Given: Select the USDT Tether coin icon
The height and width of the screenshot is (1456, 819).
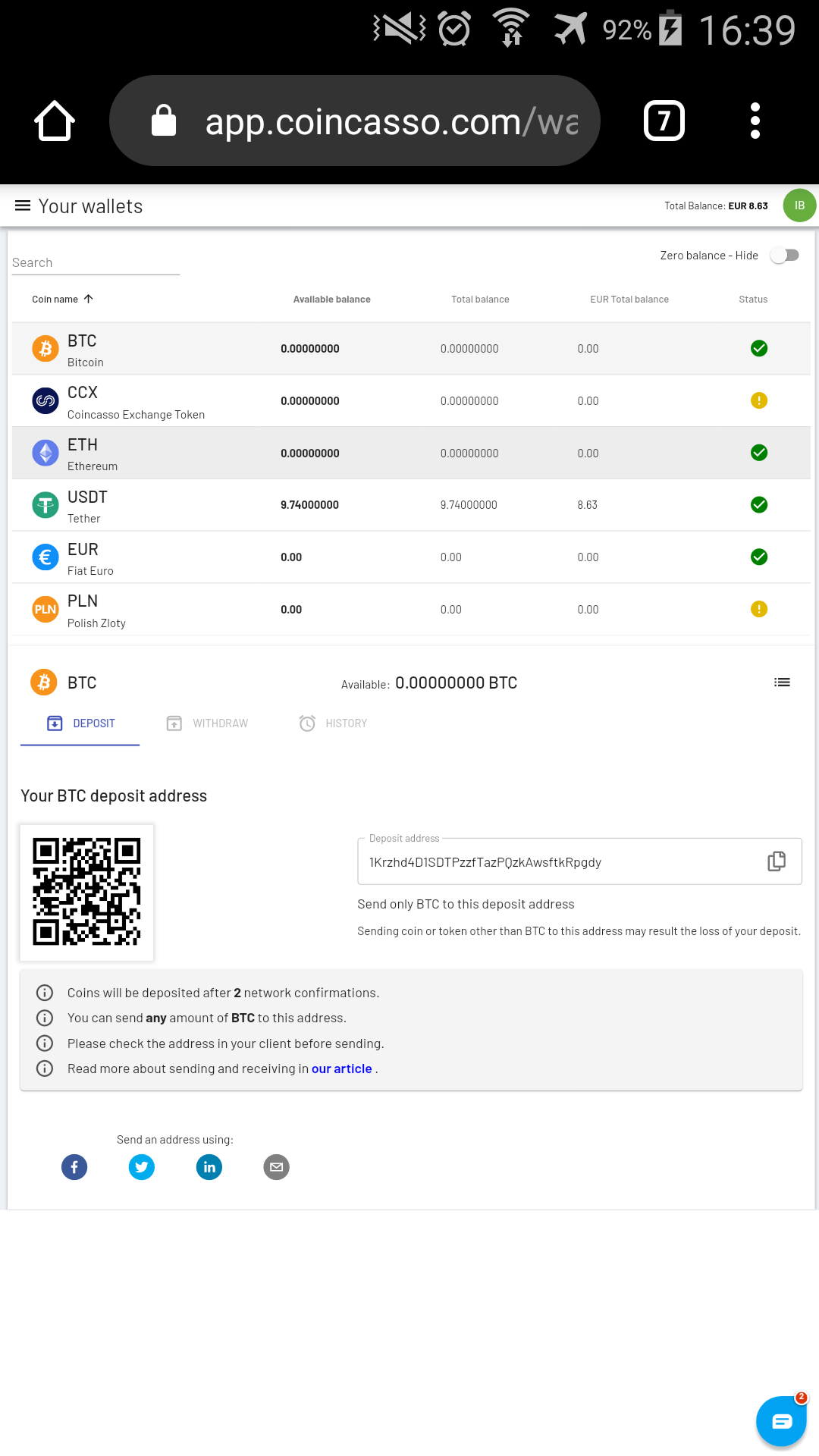Looking at the screenshot, I should pos(45,505).
